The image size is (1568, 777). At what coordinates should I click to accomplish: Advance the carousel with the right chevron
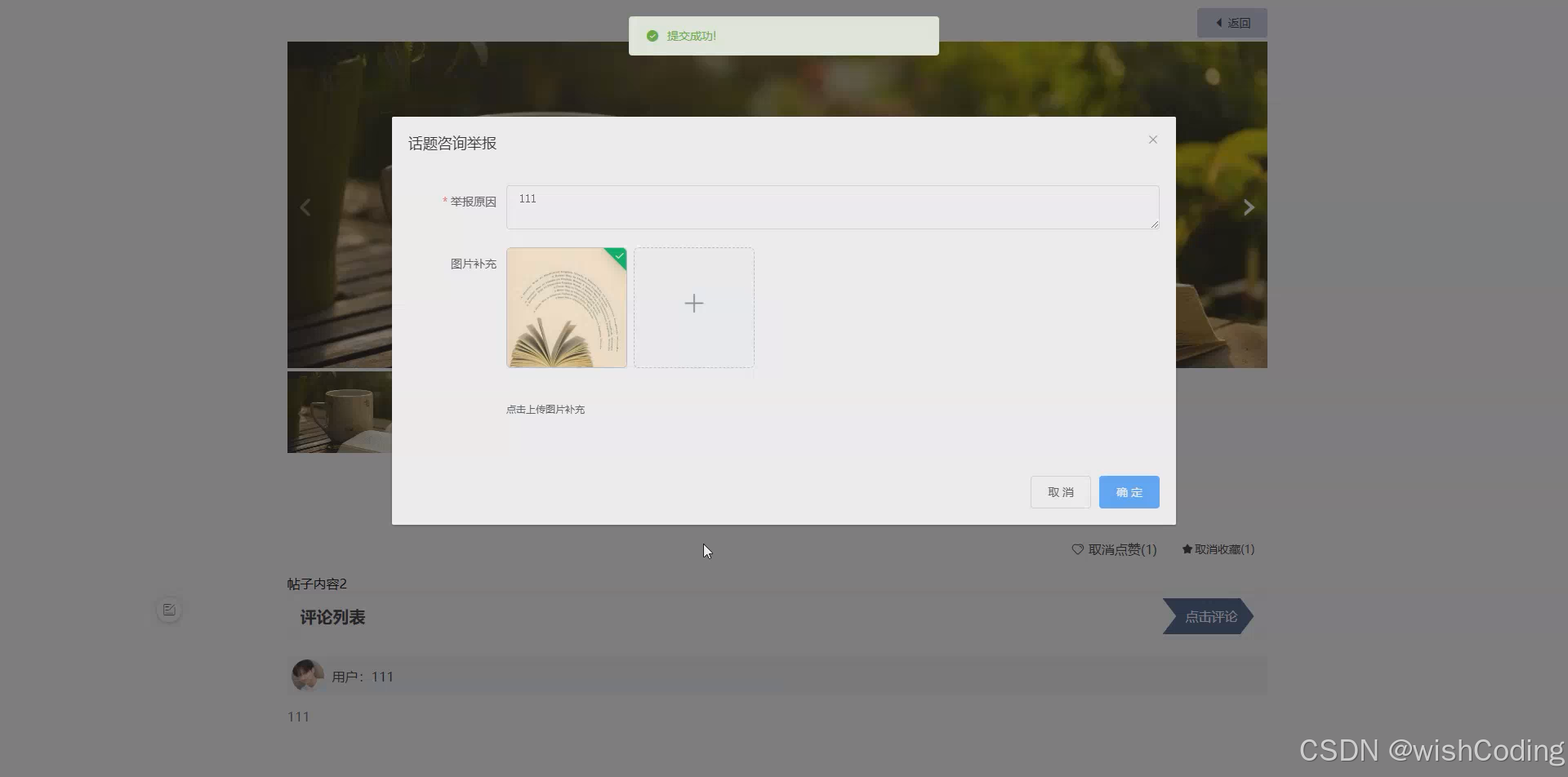pos(1248,206)
